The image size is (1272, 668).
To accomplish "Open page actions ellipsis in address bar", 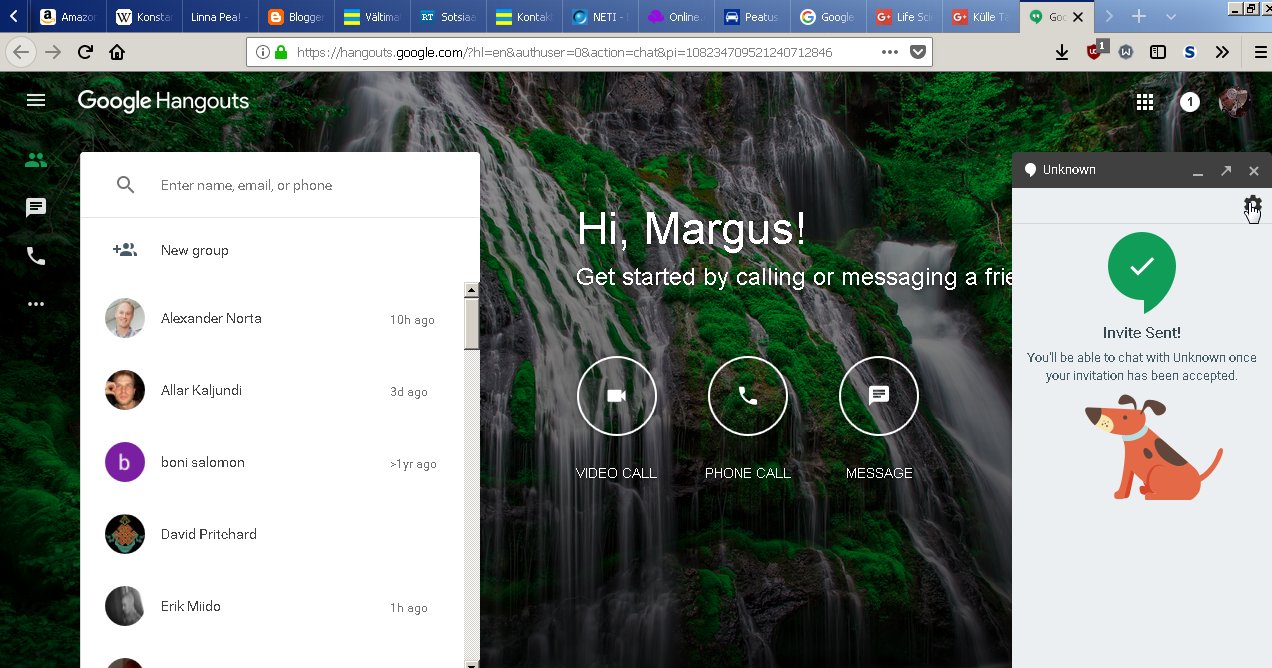I will (x=890, y=52).
